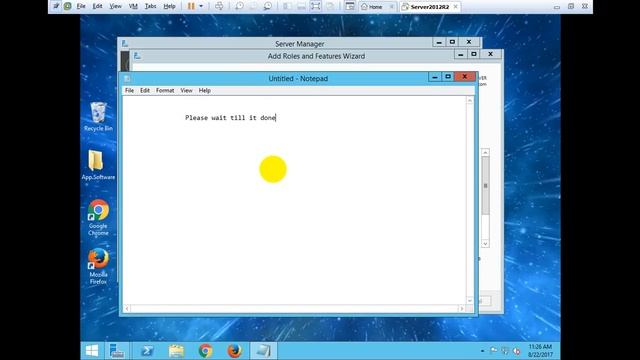Select the Mozilla Firefox desktop shortcut
The image size is (640, 360).
tap(98, 266)
